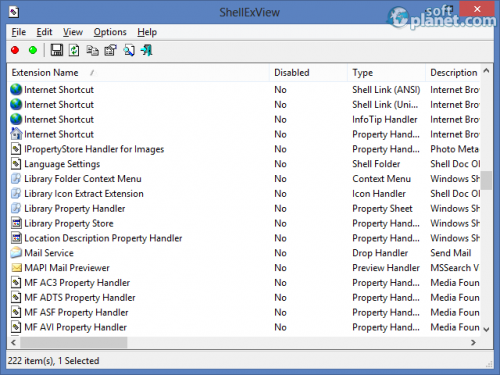Sort by Description column header
Viewport: 500px width, 375px height.
point(453,73)
